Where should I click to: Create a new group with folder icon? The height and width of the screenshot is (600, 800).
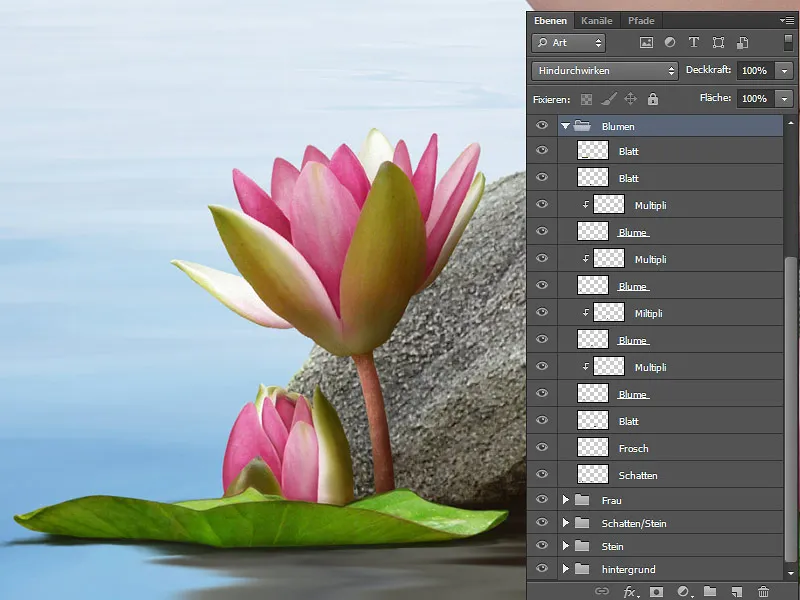(710, 591)
